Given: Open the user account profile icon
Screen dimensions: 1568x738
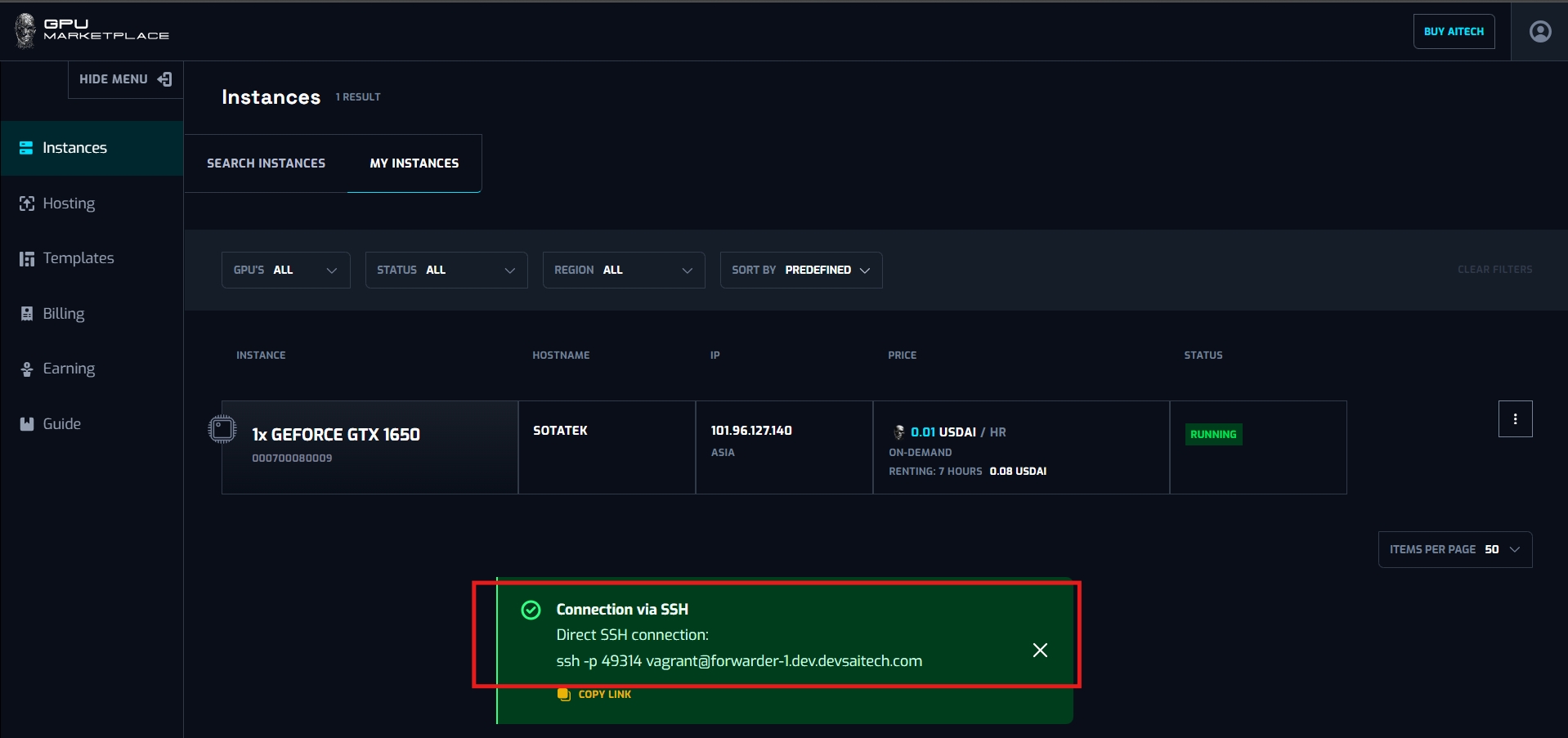Looking at the screenshot, I should pos(1539,31).
